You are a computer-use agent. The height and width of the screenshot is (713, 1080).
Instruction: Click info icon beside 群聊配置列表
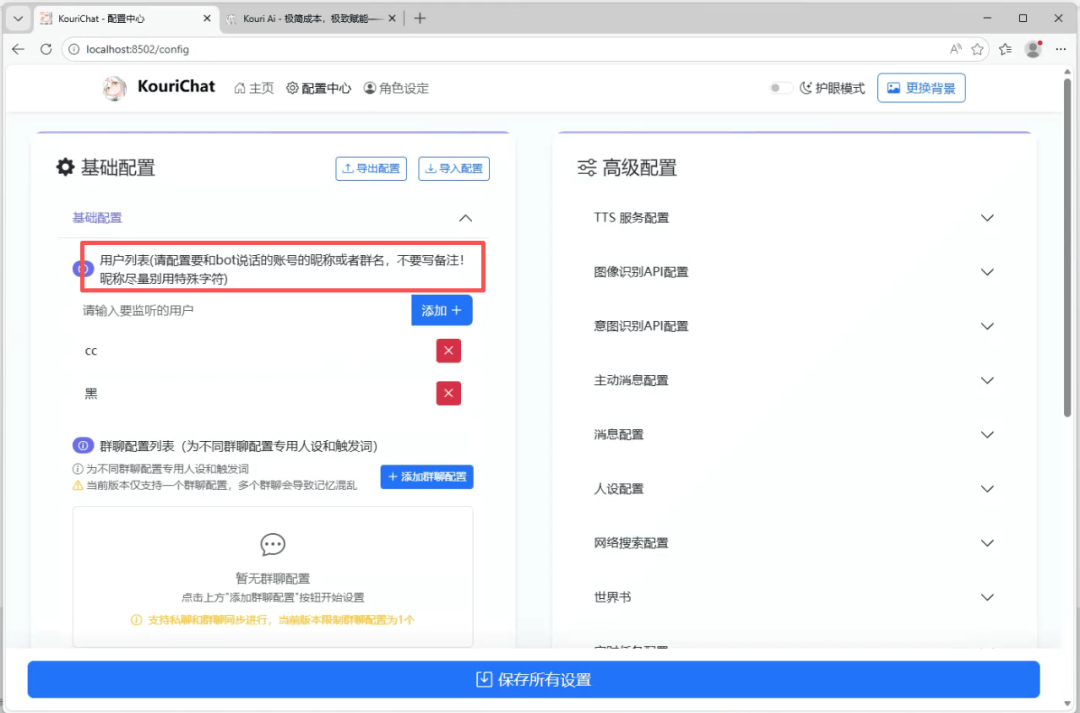pyautogui.click(x=84, y=446)
